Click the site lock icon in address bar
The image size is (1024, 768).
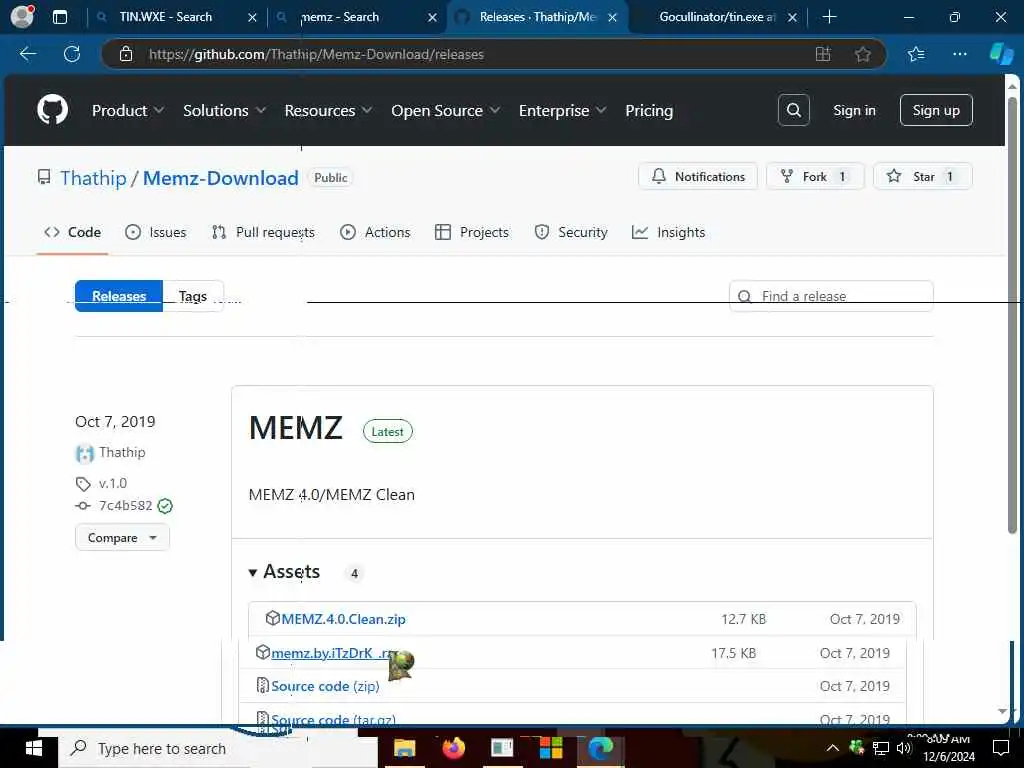pos(126,54)
